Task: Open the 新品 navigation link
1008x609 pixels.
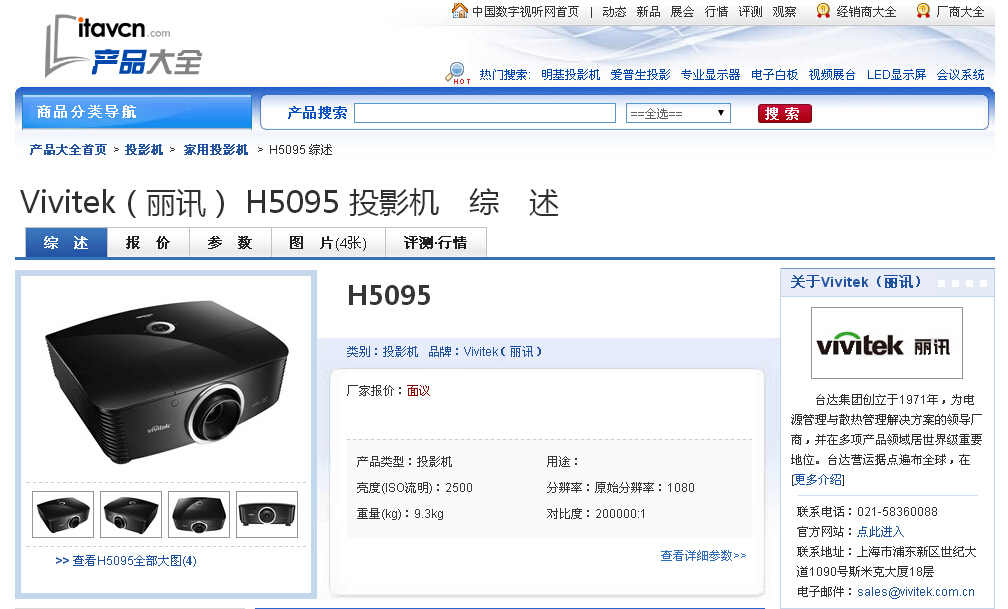Action: [648, 12]
